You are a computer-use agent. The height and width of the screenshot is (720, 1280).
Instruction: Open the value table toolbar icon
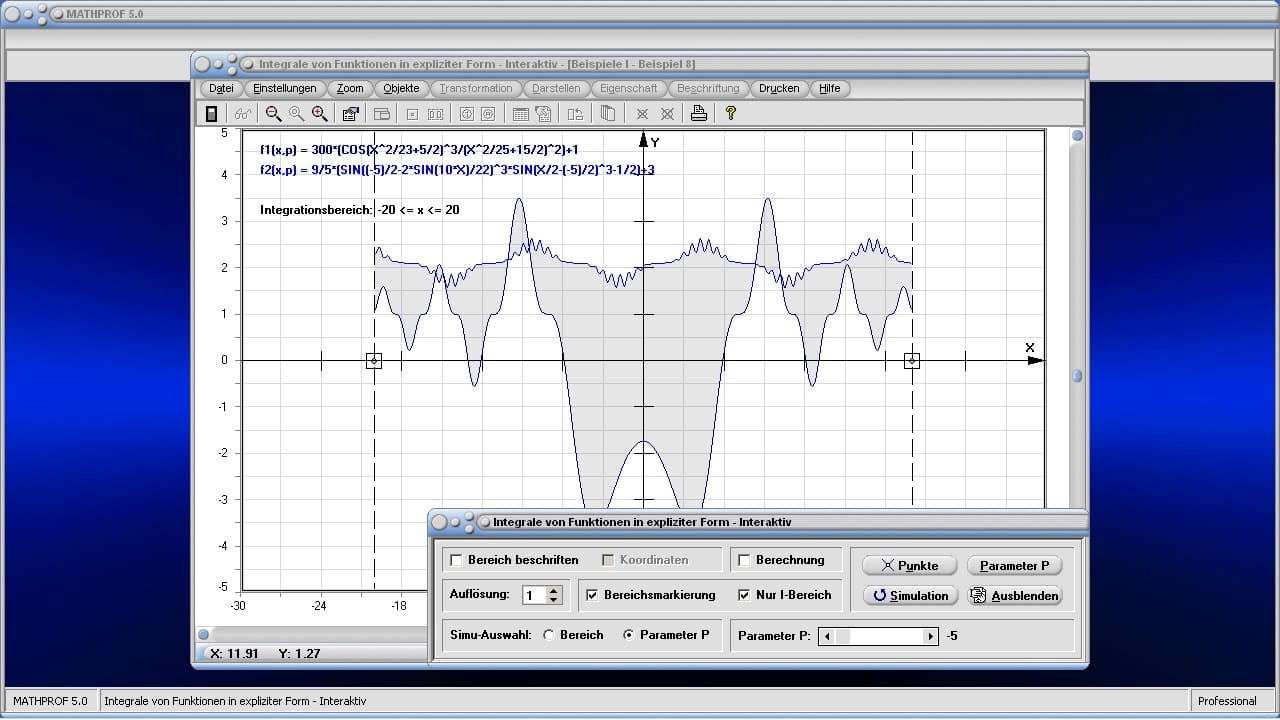(520, 114)
